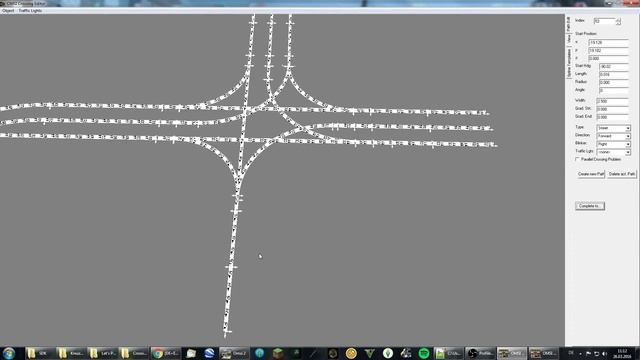Click the Radius input field
The height and width of the screenshot is (360, 640).
tap(614, 82)
